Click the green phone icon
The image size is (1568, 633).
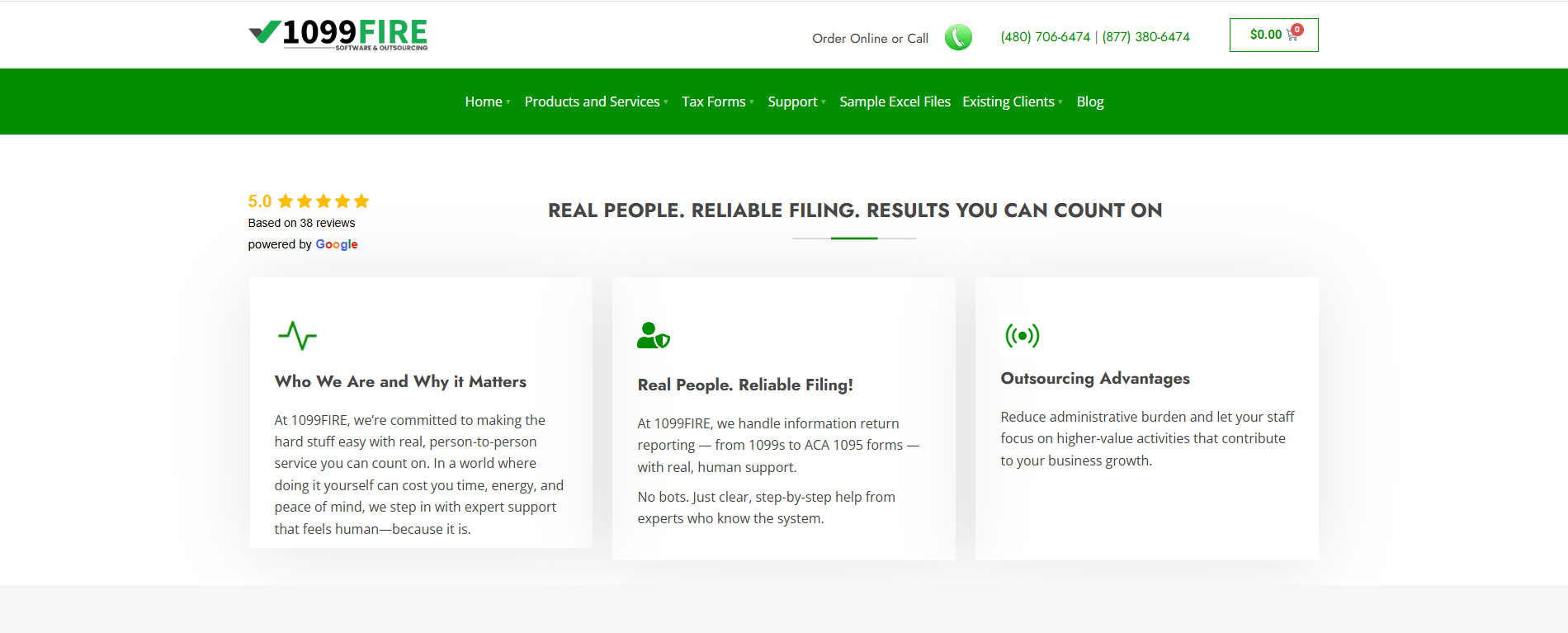pyautogui.click(x=957, y=37)
